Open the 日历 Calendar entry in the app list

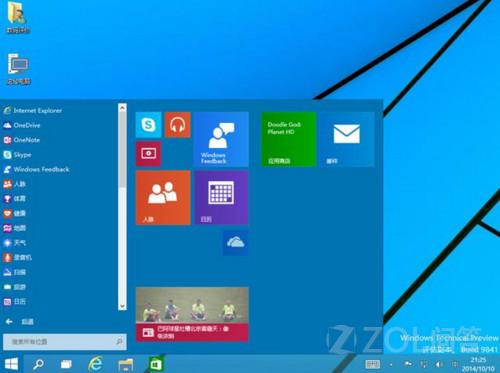(x=15, y=301)
